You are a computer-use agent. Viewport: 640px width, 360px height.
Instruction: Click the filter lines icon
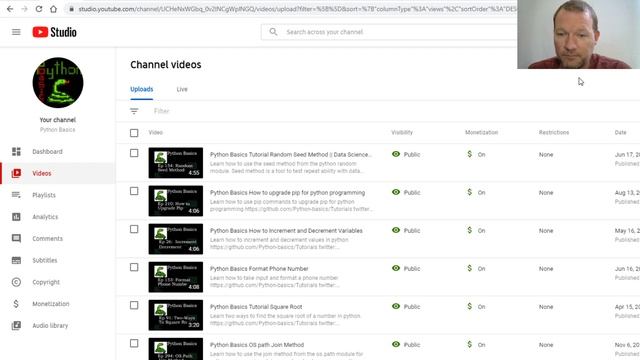click(x=134, y=111)
